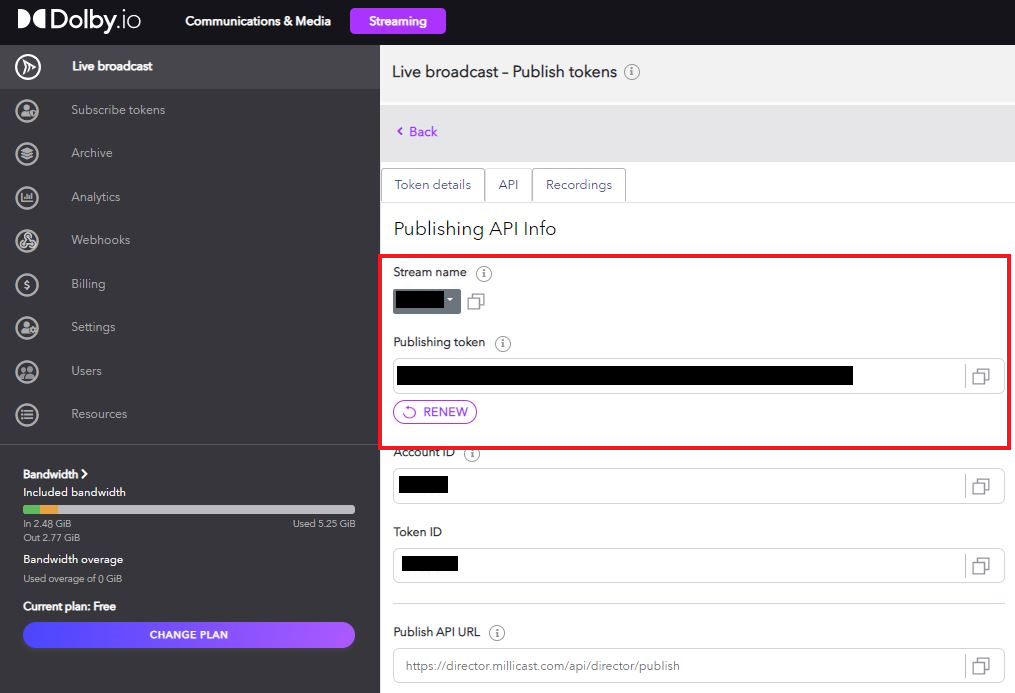1015x693 pixels.
Task: Click the bandwidth usage progress bar
Action: click(188, 508)
